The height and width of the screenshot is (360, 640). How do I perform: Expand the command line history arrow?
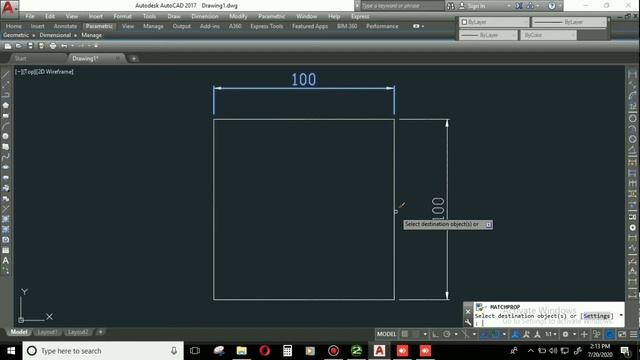point(621,315)
